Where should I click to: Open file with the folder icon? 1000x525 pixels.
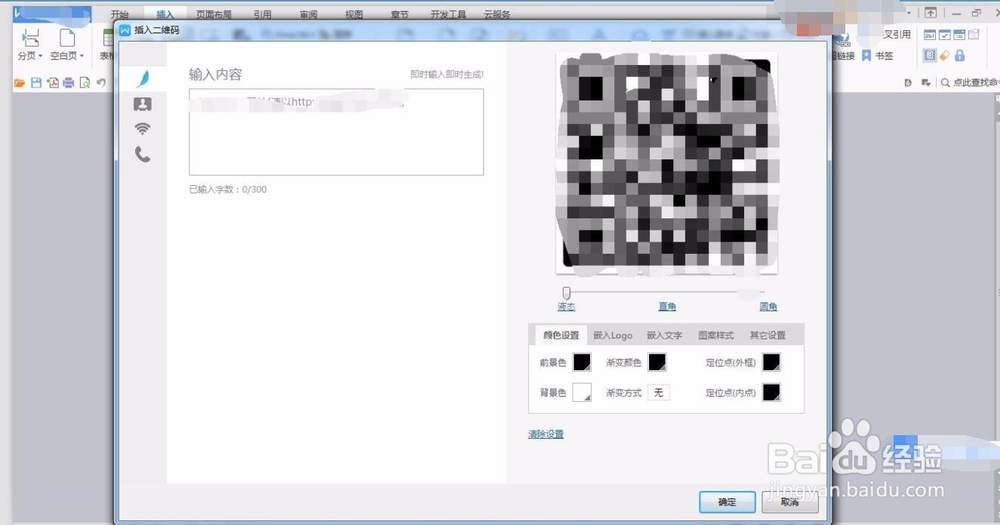coord(20,83)
